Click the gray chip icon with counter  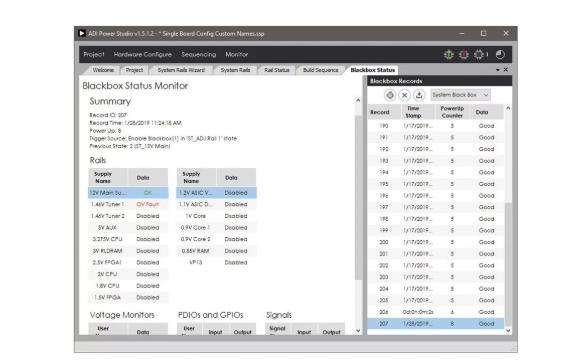pos(480,55)
